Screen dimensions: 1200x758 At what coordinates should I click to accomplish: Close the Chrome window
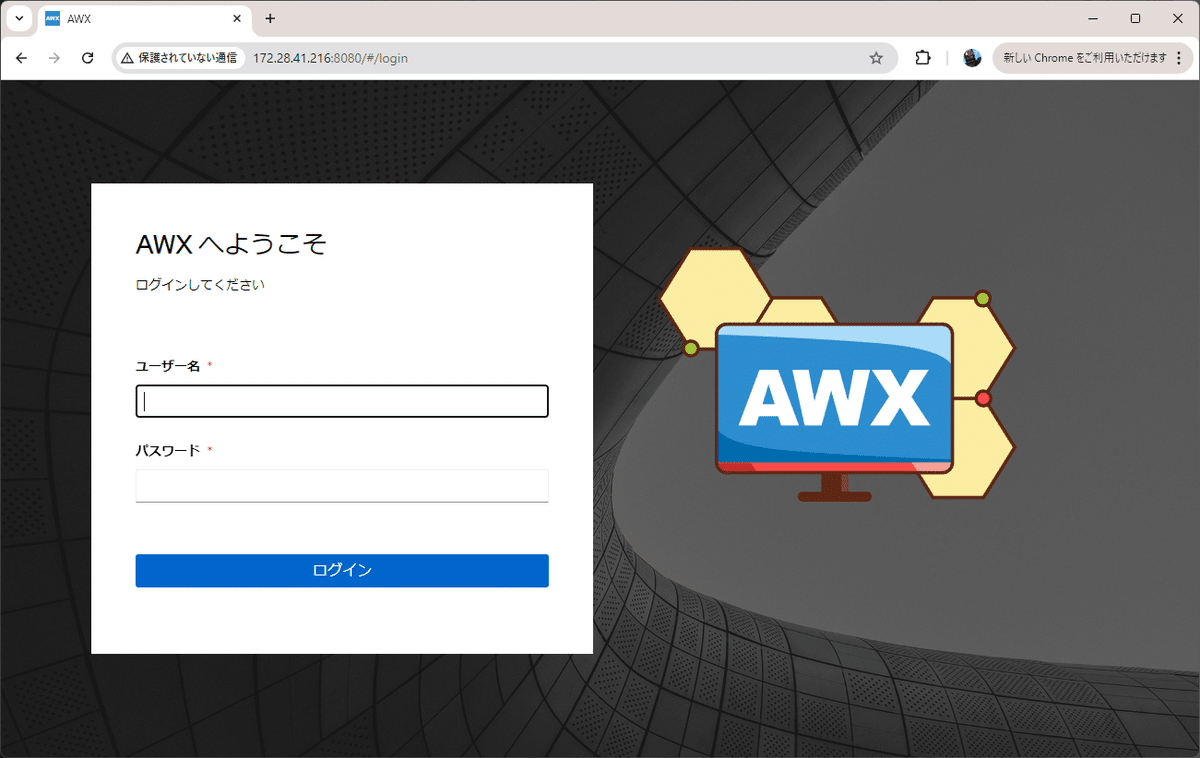click(1177, 18)
